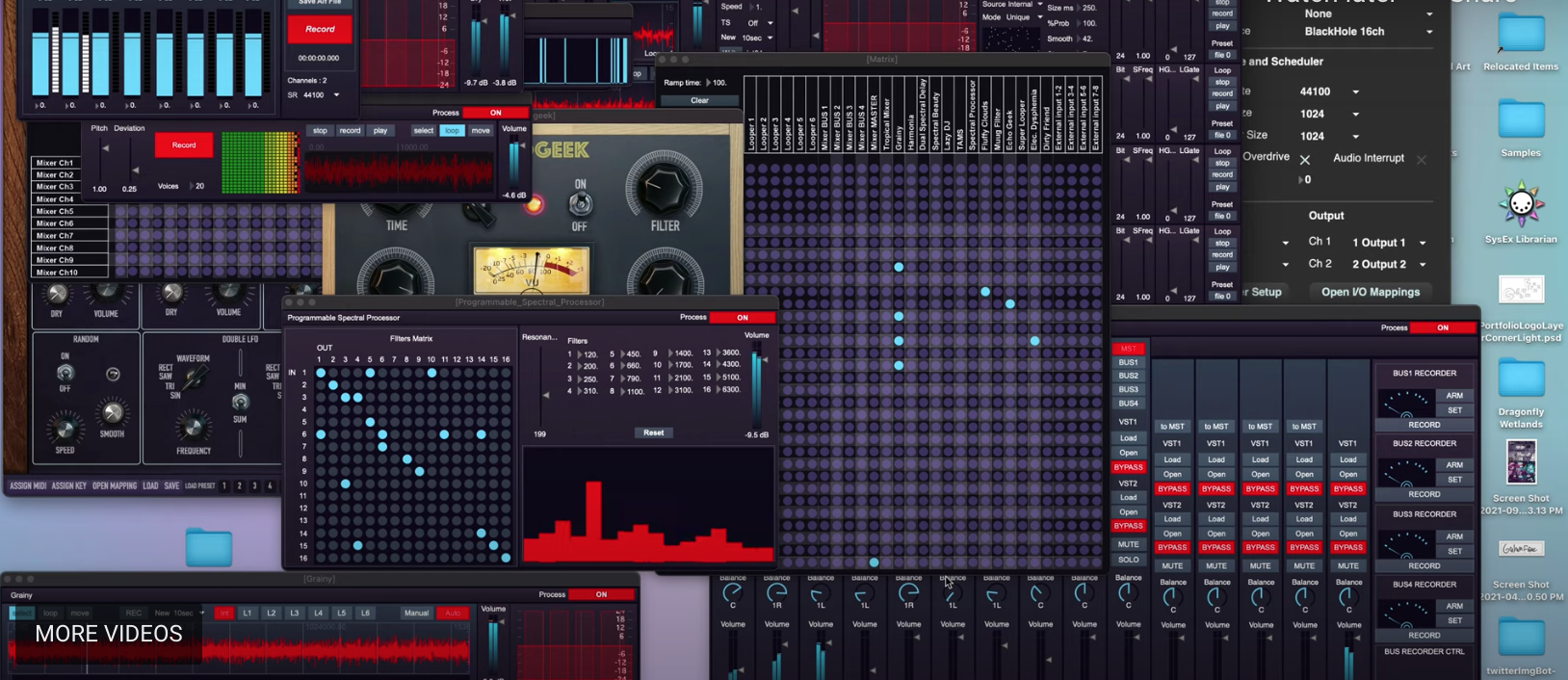This screenshot has height=680, width=1568.
Task: Click the play button in the sampler
Action: [380, 130]
